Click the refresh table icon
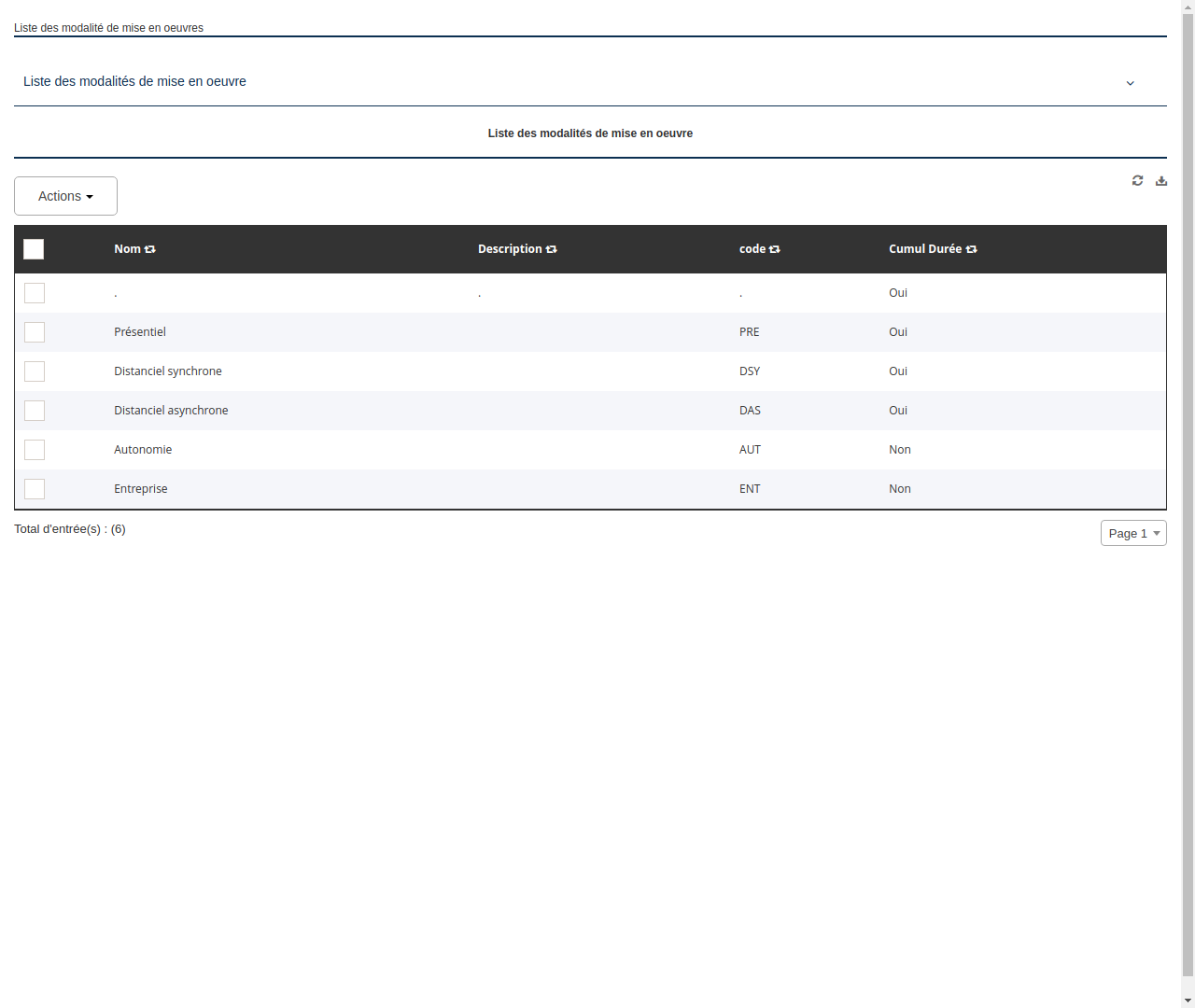 [x=1137, y=180]
